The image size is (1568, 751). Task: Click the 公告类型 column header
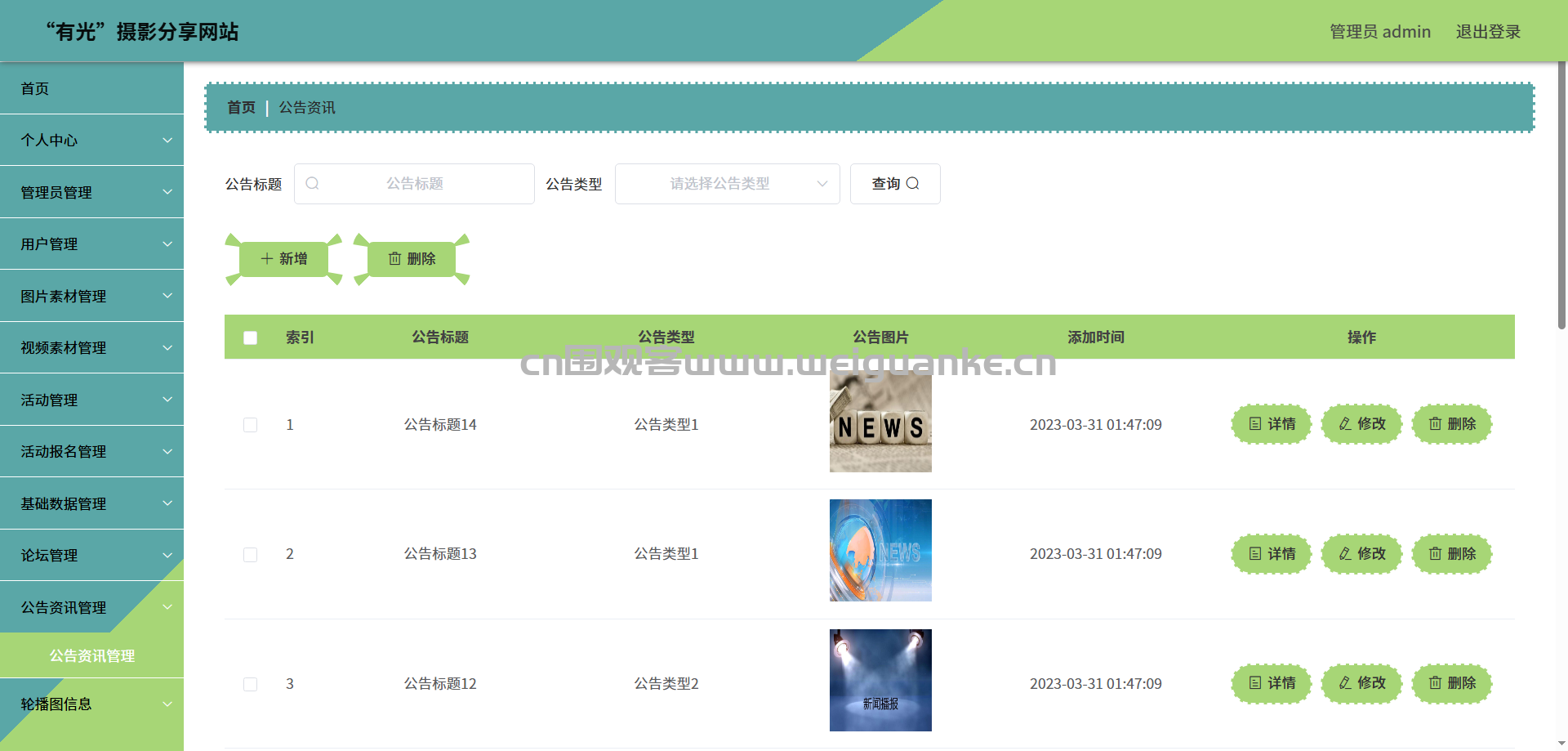666,338
